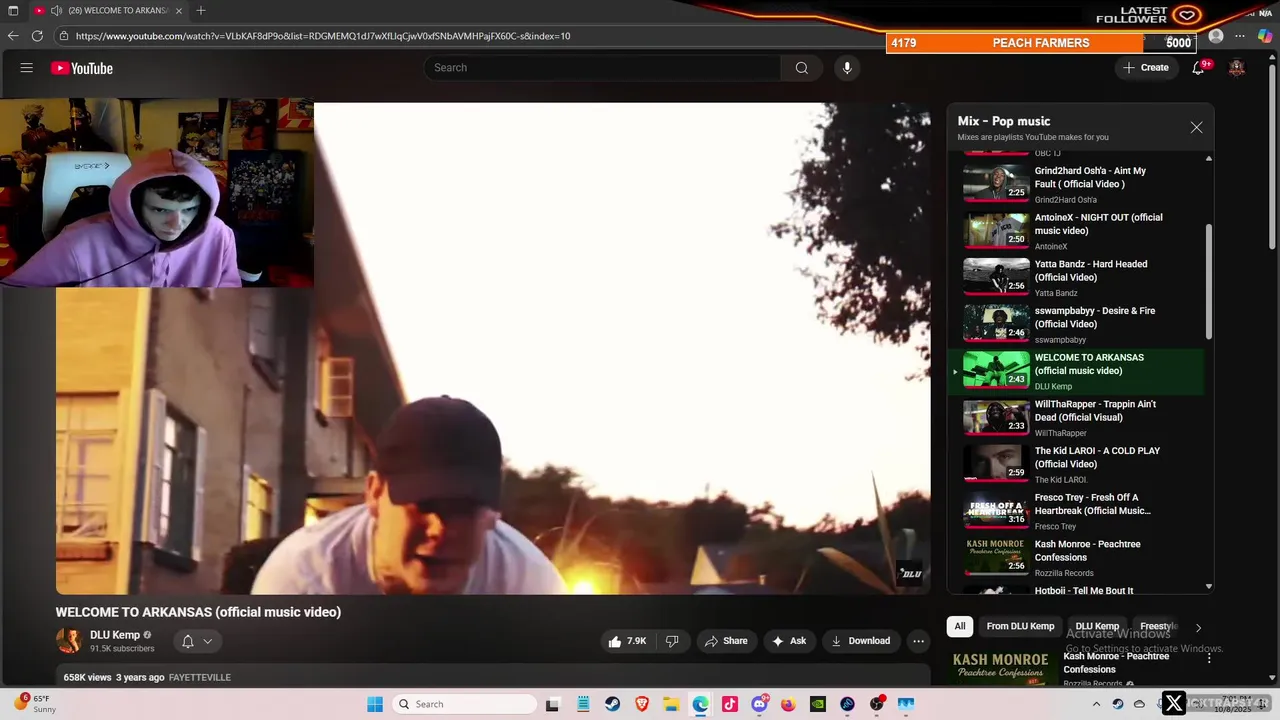
Task: Open tab actions menu in browser
Action: [x=12, y=10]
